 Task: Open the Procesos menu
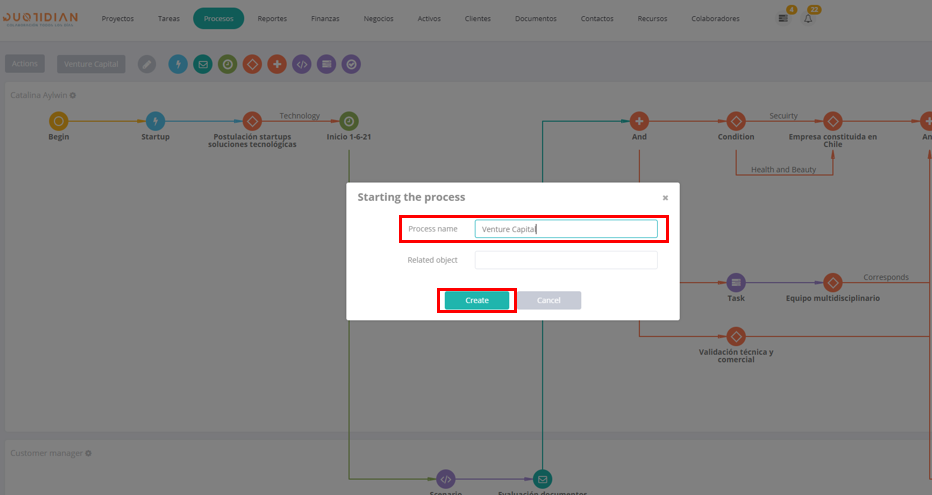coord(218,18)
